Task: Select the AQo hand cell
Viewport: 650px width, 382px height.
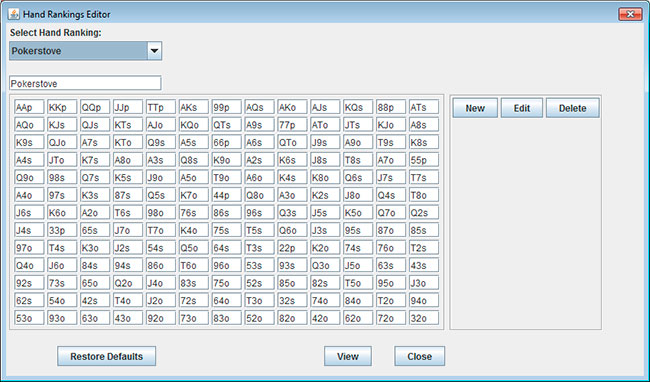Action: coord(29,125)
